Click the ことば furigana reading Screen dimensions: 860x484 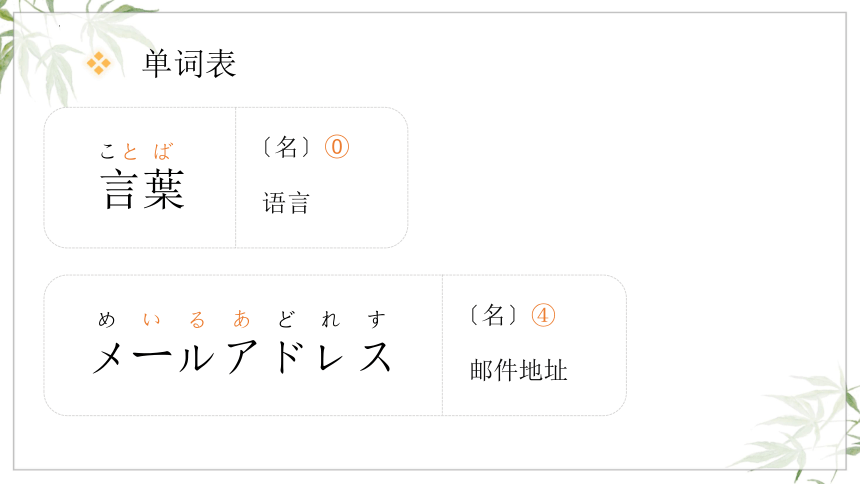(x=137, y=151)
